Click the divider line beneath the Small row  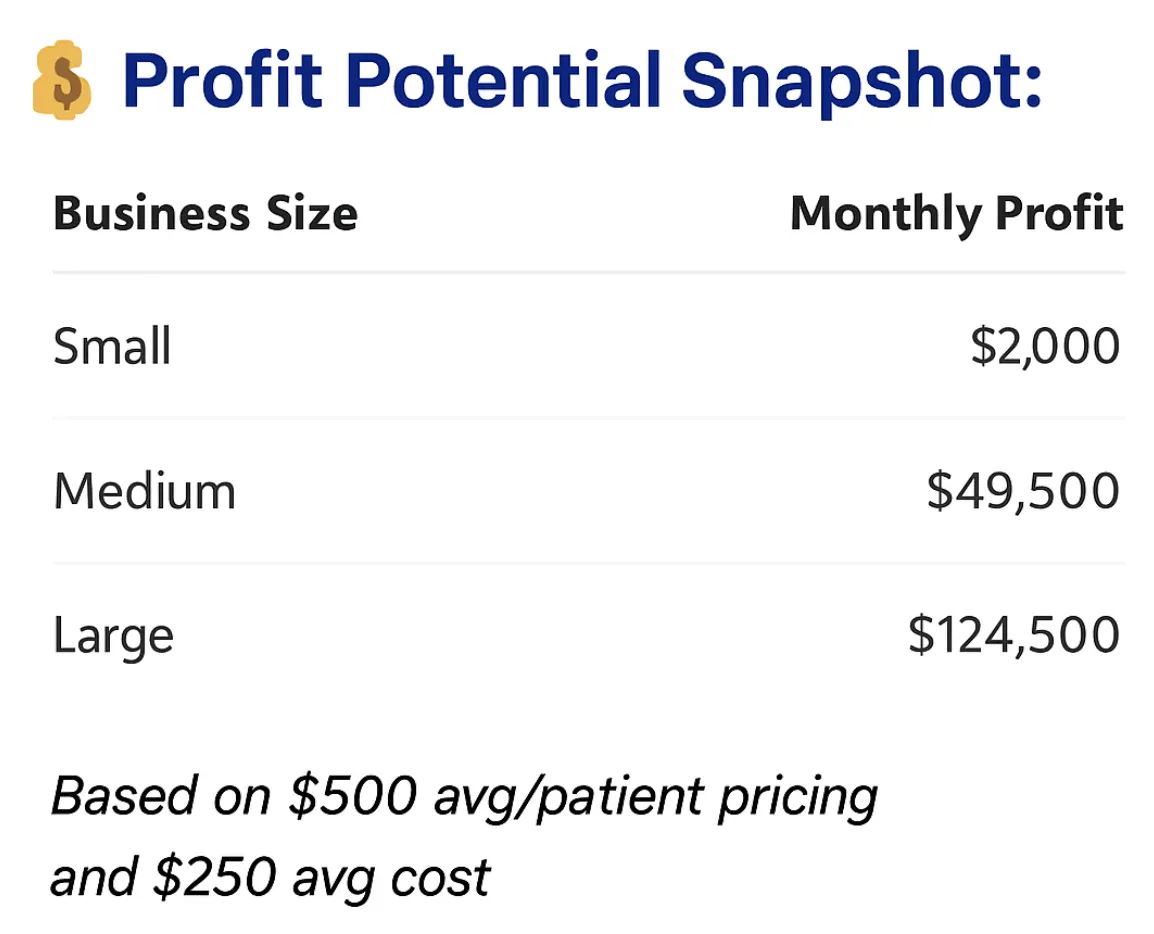coord(589,418)
